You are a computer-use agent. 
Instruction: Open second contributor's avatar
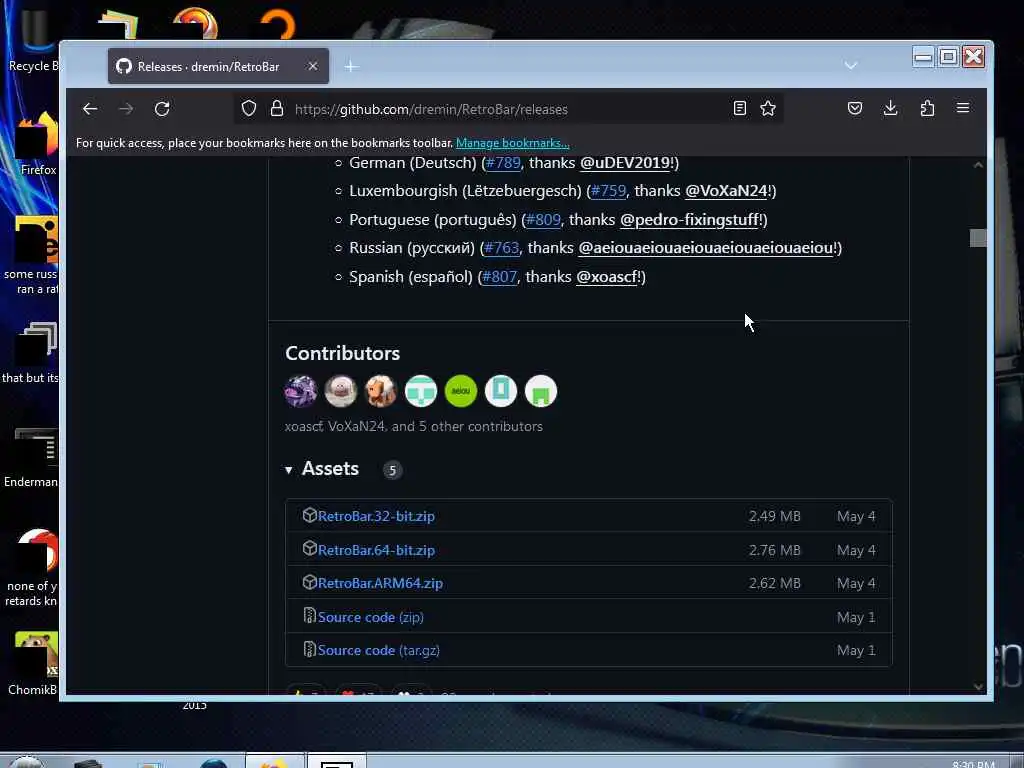pos(341,391)
